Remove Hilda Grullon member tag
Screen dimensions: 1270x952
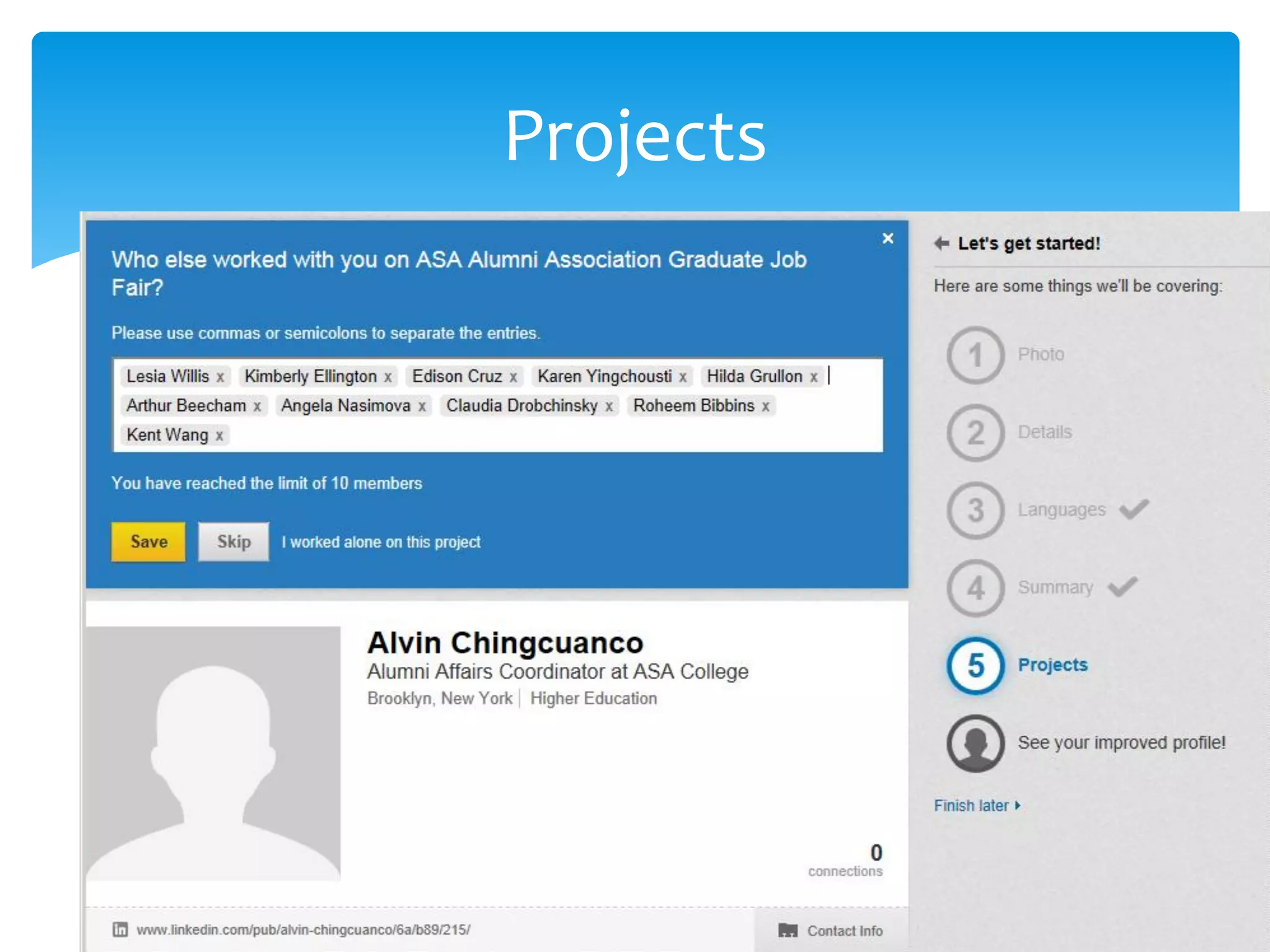[814, 377]
